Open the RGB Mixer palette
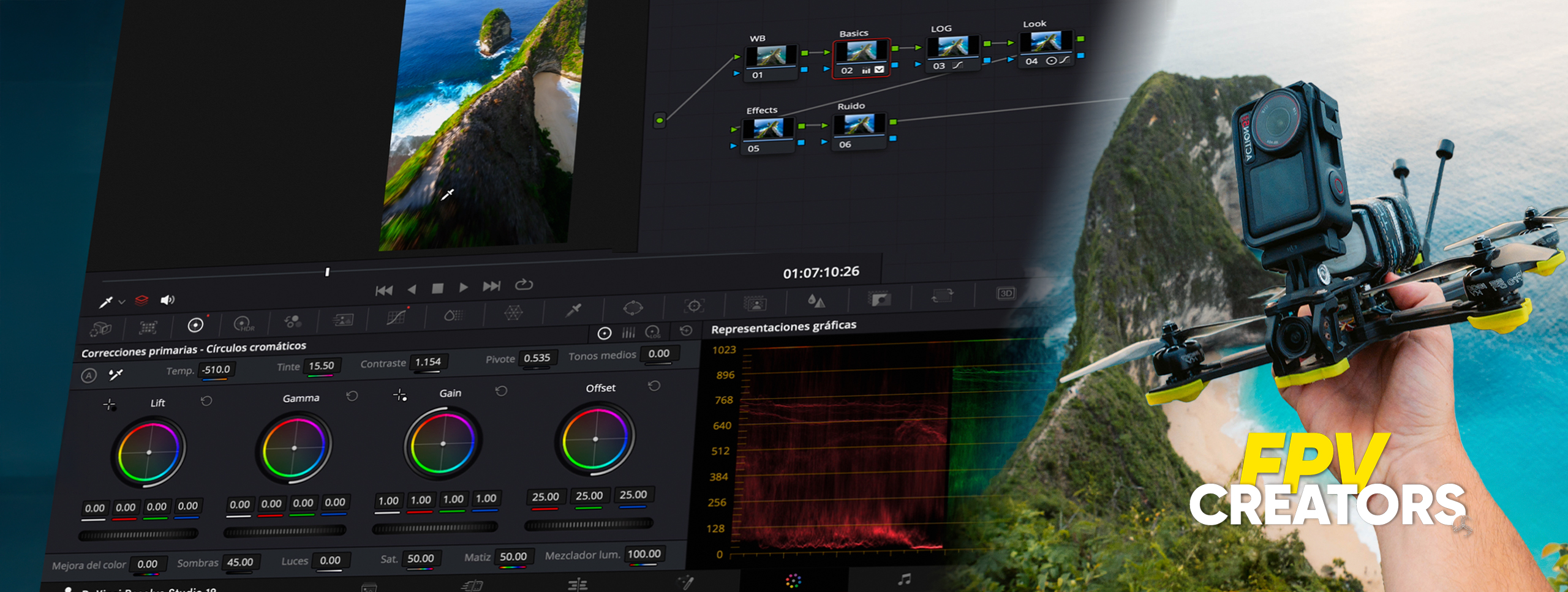The image size is (1568, 592). tap(293, 321)
